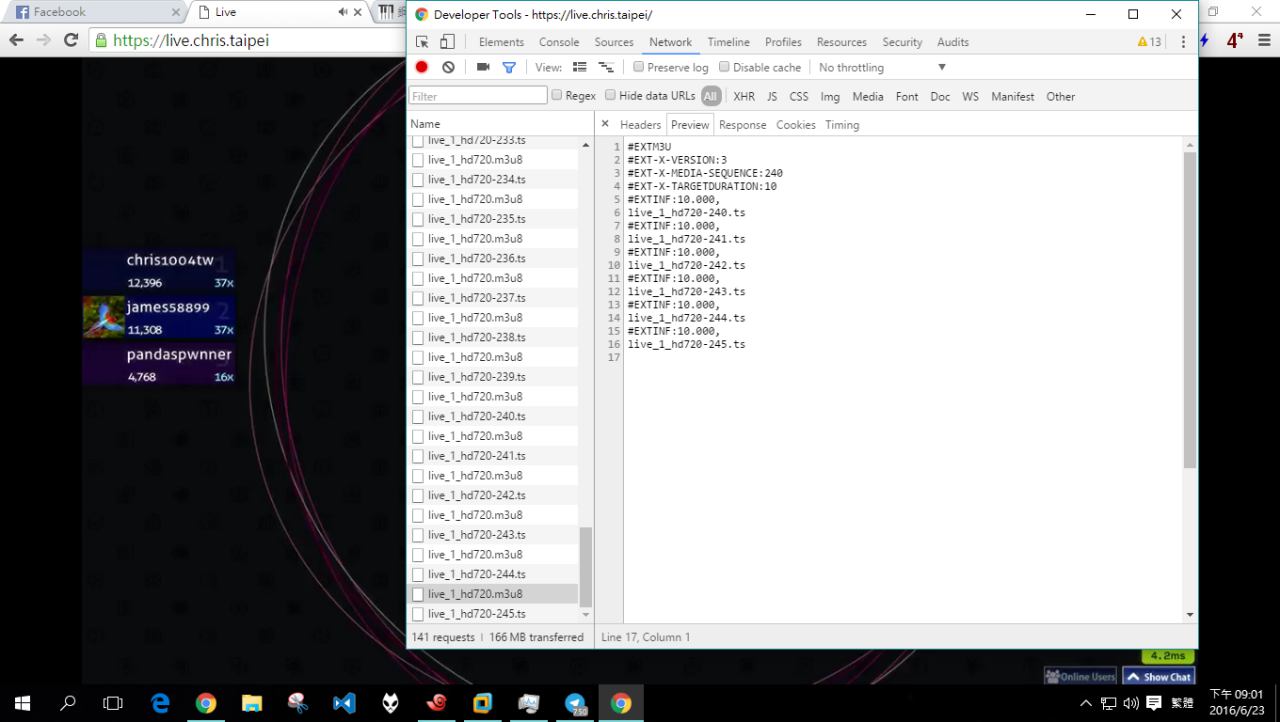Click the 13 warnings indicator

1149,42
